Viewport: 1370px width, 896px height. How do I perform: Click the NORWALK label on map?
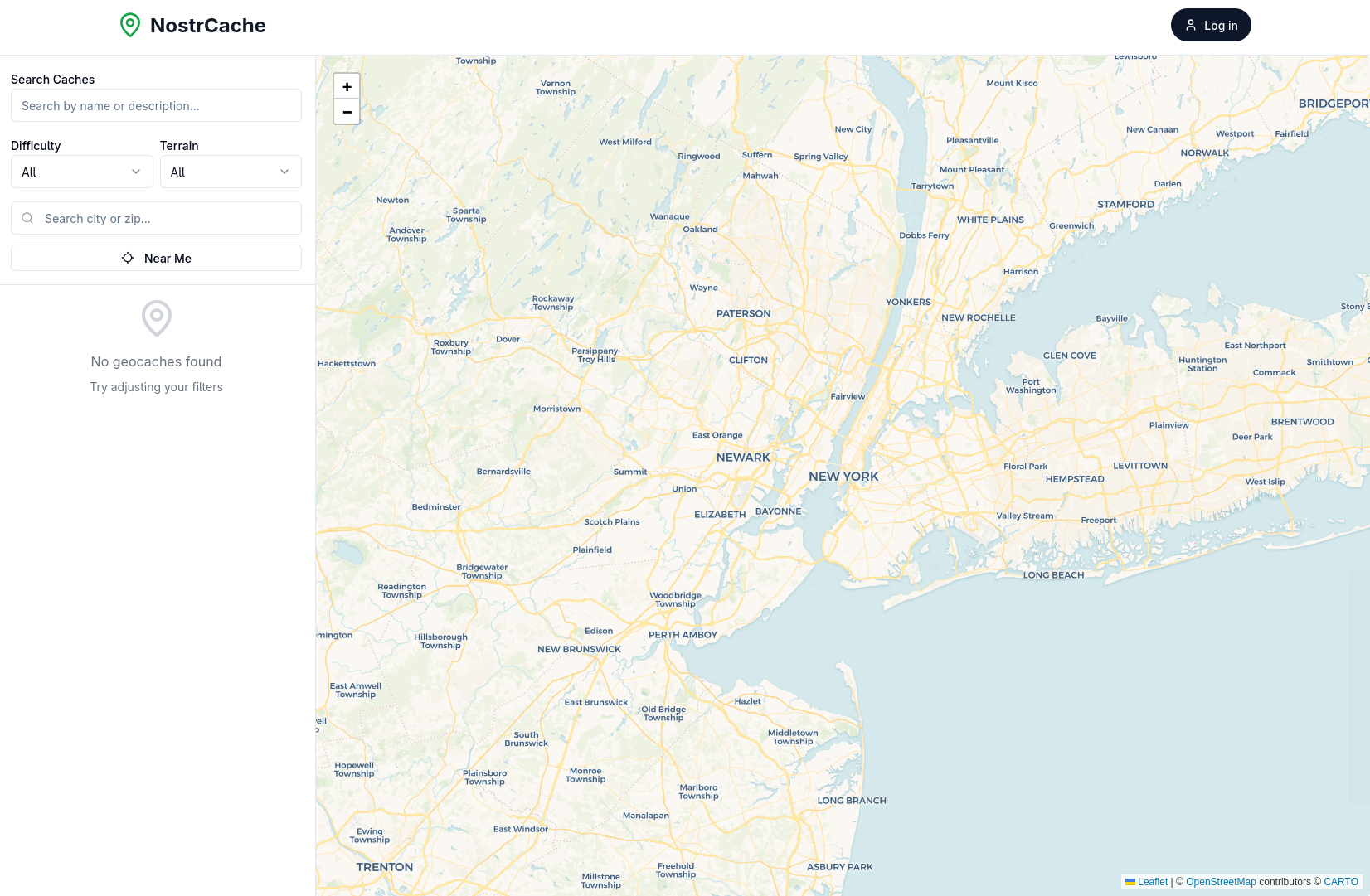coord(1205,153)
